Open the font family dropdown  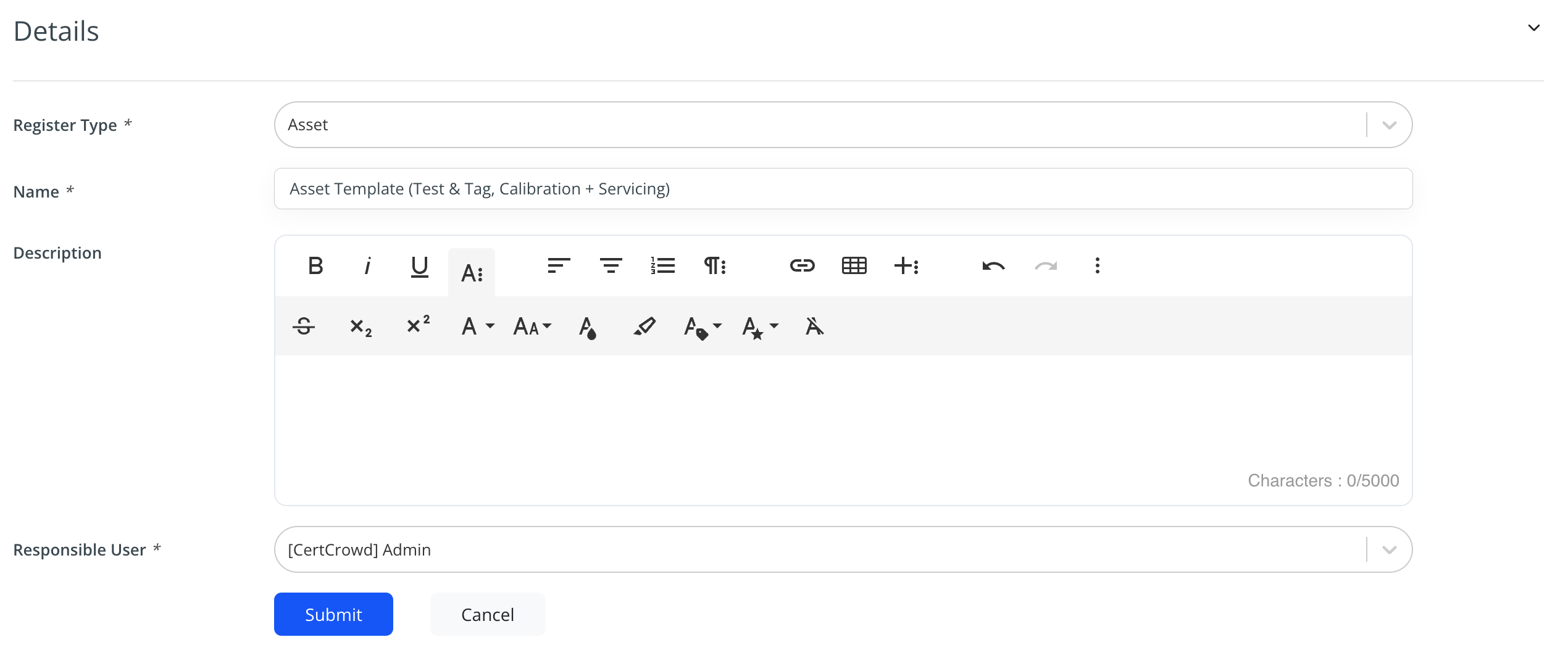(477, 326)
